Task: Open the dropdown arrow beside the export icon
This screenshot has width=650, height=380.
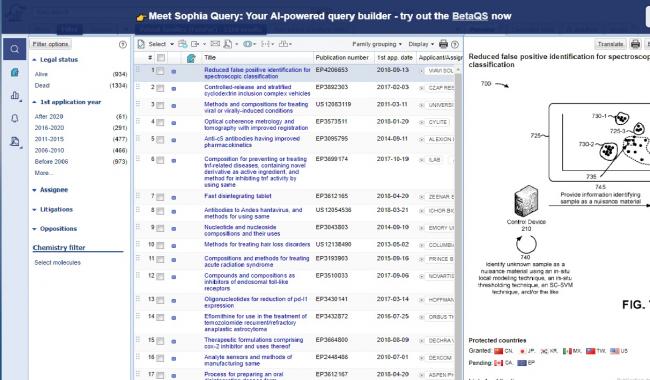Action: pyautogui.click(x=204, y=44)
